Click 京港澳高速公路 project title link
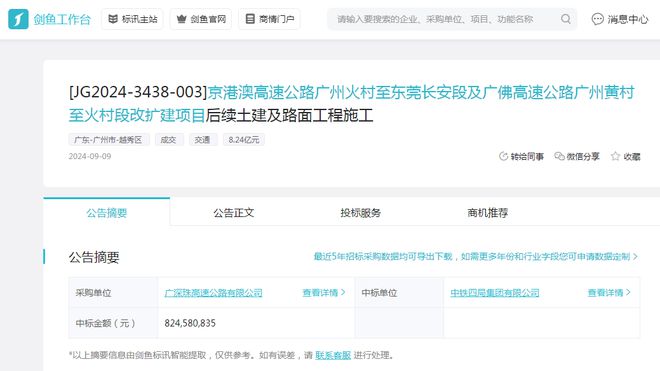The width and height of the screenshot is (660, 371). 351,103
